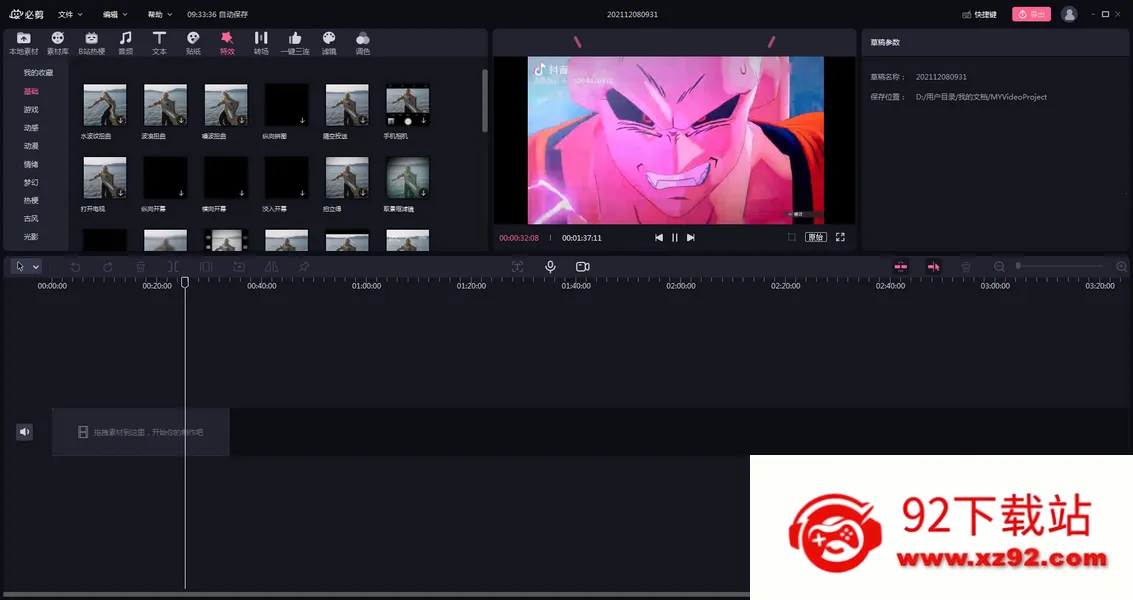The width and height of the screenshot is (1133, 600).
Task: Open the 文件 menu dropdown
Action: (70, 14)
